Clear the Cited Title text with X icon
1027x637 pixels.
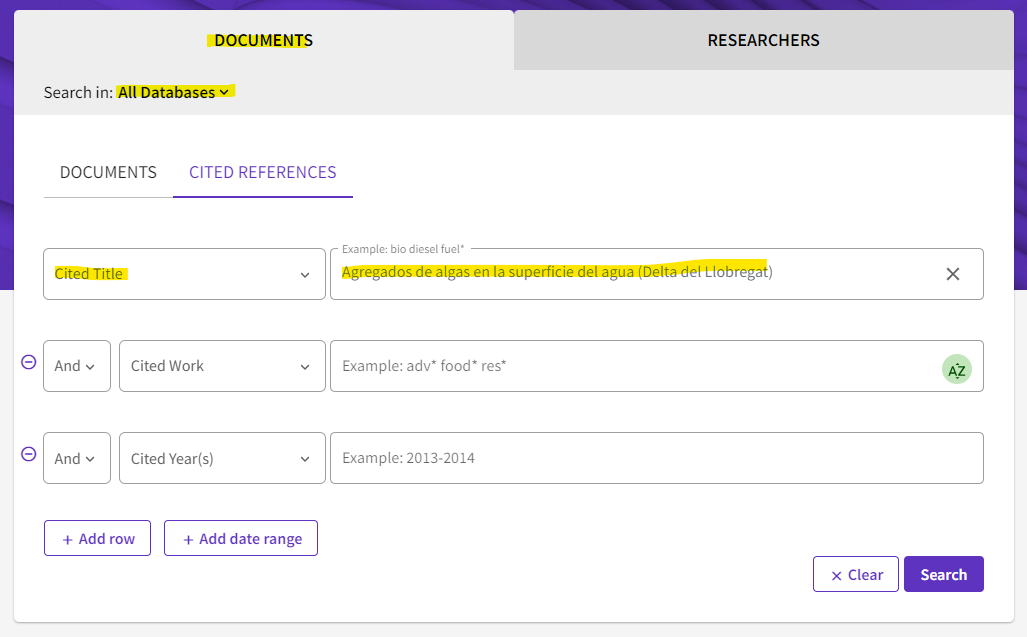[952, 274]
